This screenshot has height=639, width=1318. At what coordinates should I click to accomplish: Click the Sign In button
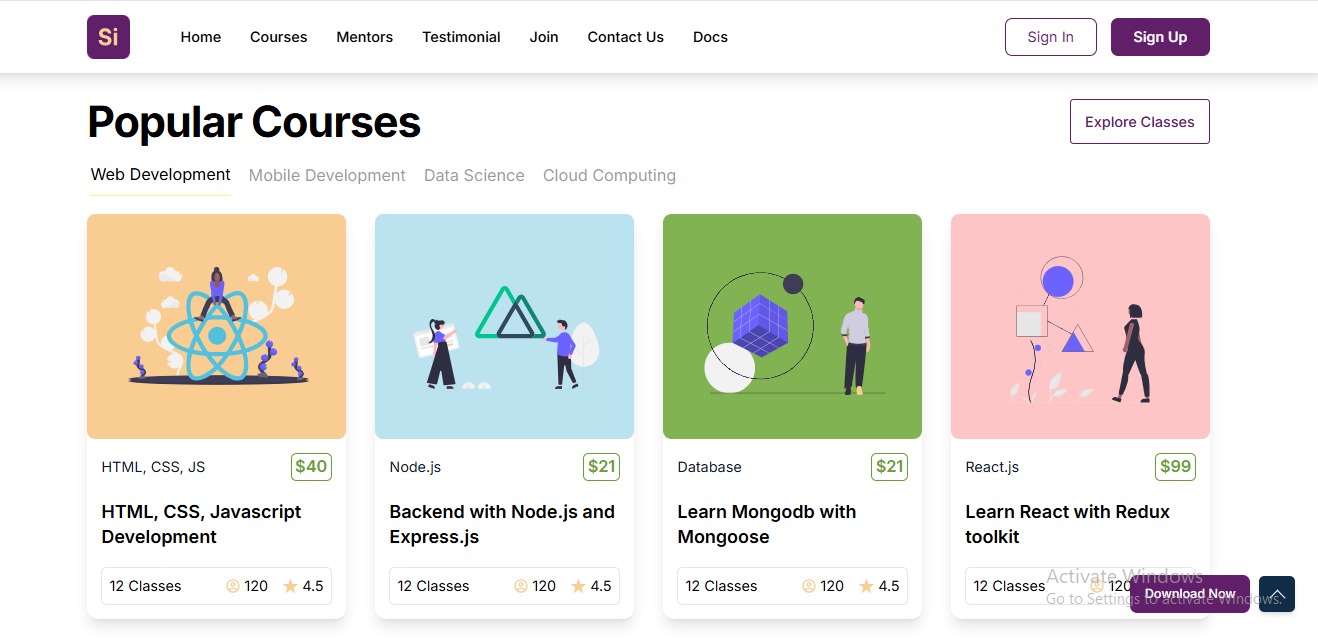coord(1051,37)
